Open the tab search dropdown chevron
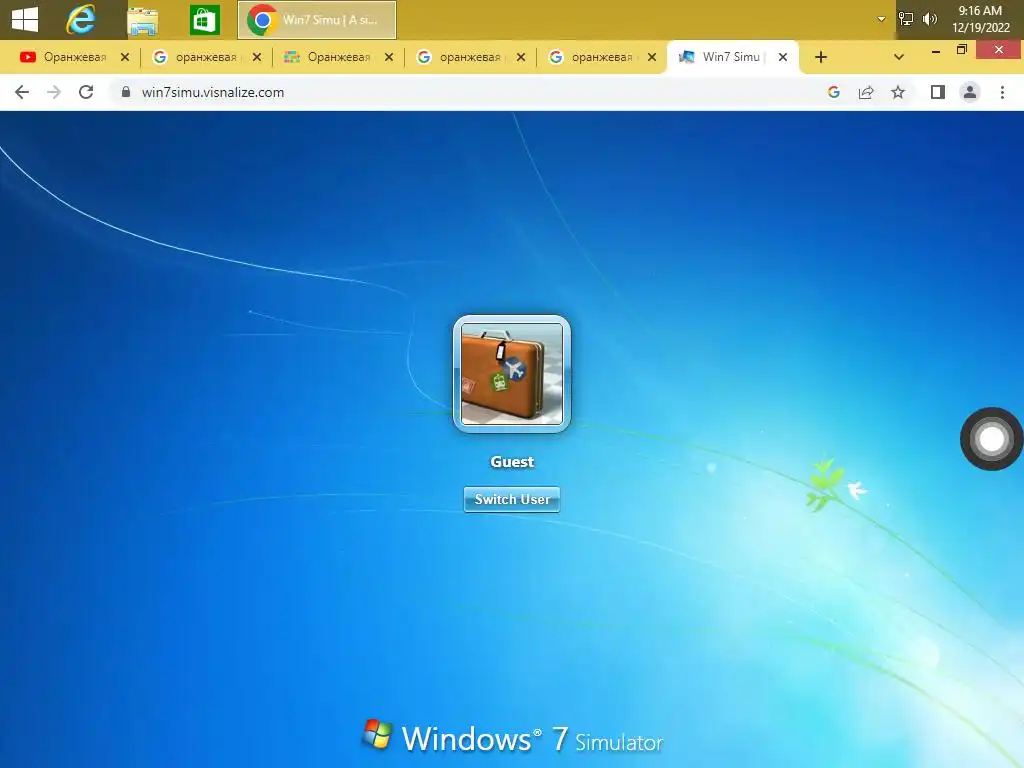1024x768 pixels. (899, 57)
